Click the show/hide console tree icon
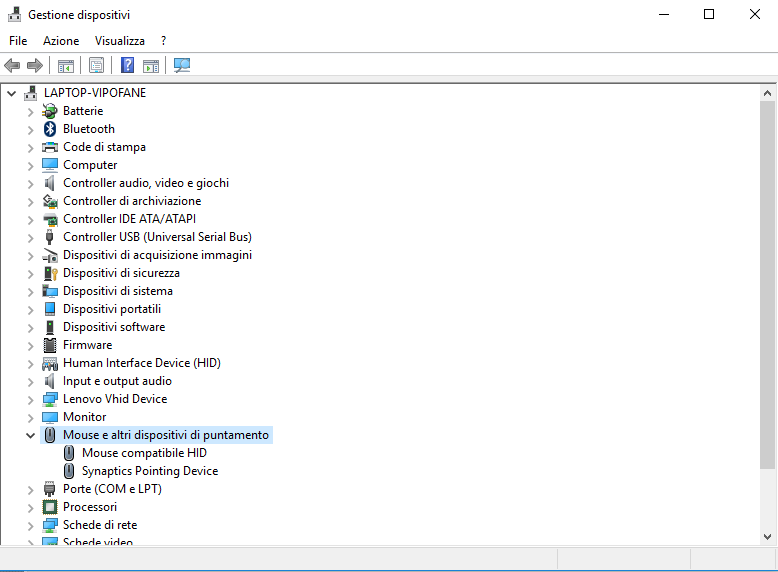Image resolution: width=778 pixels, height=572 pixels. [65, 66]
